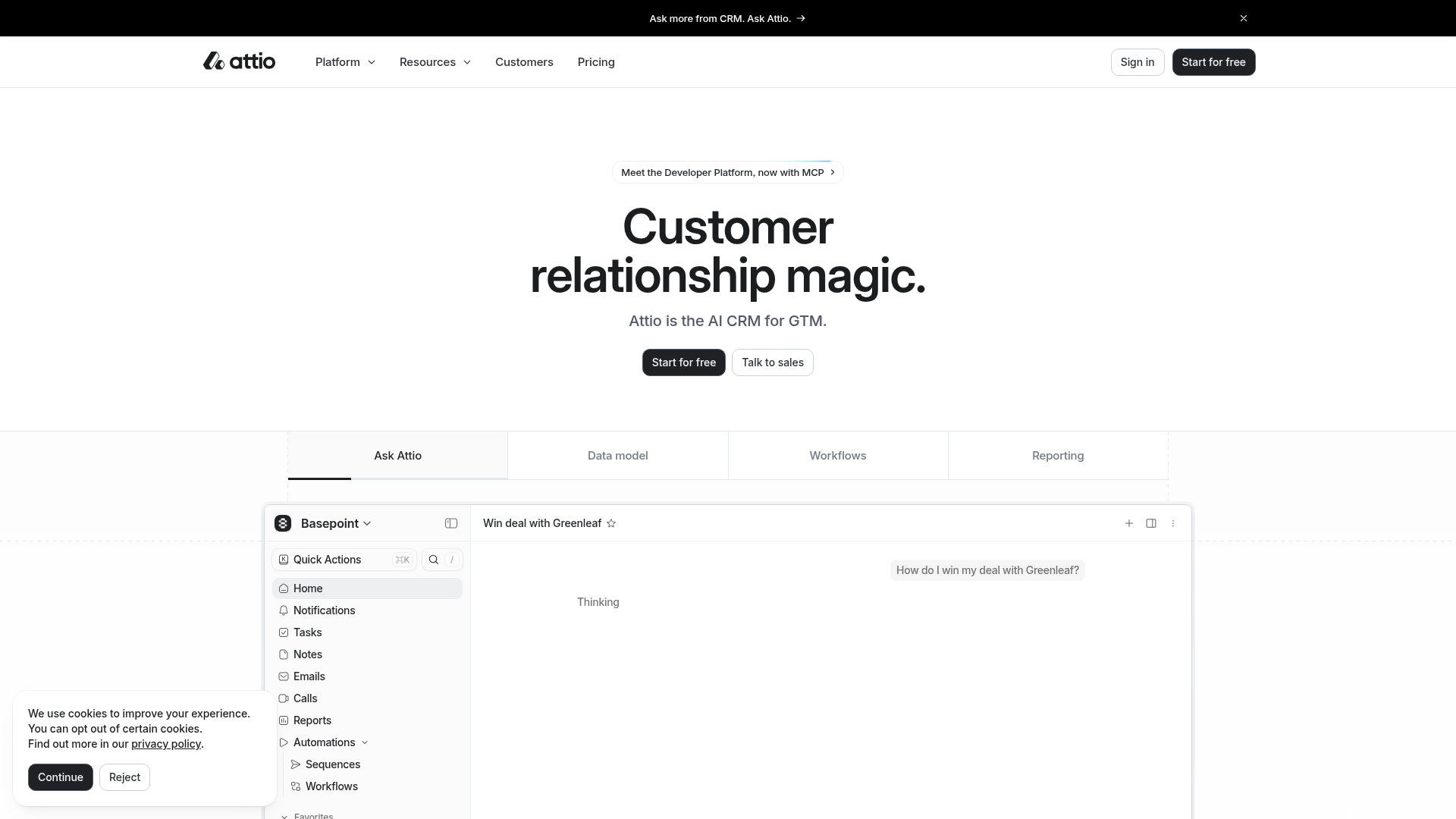Expand the Platform dropdown menu

pos(345,62)
